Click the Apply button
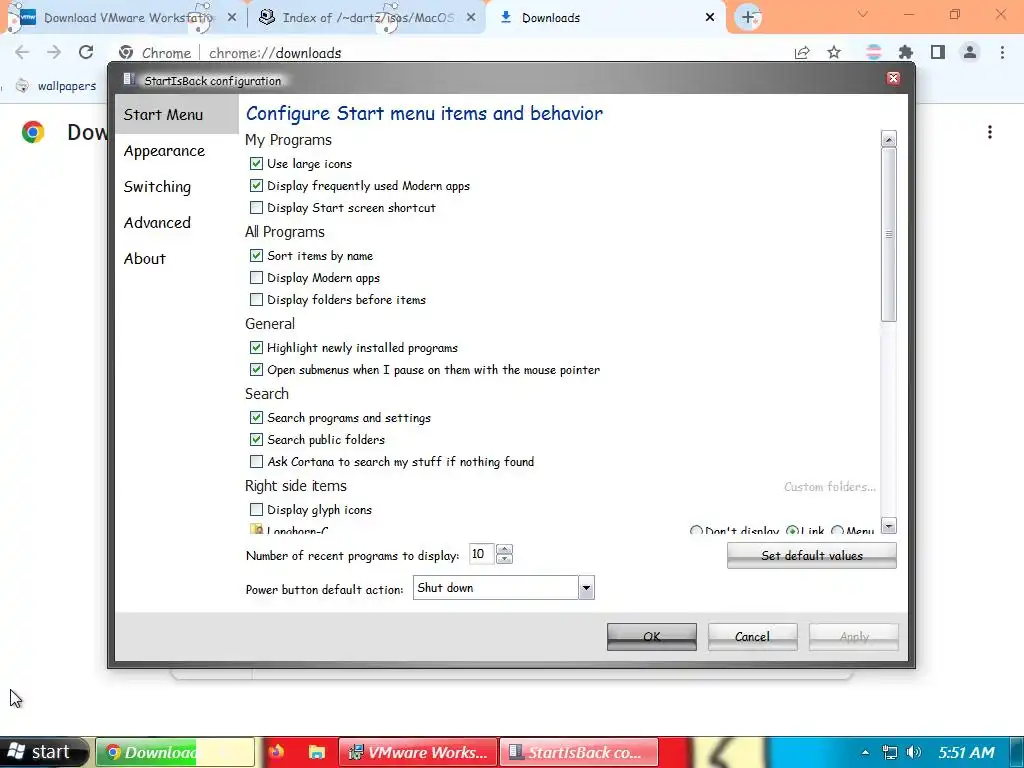Screen dimensions: 1024x768 [854, 637]
